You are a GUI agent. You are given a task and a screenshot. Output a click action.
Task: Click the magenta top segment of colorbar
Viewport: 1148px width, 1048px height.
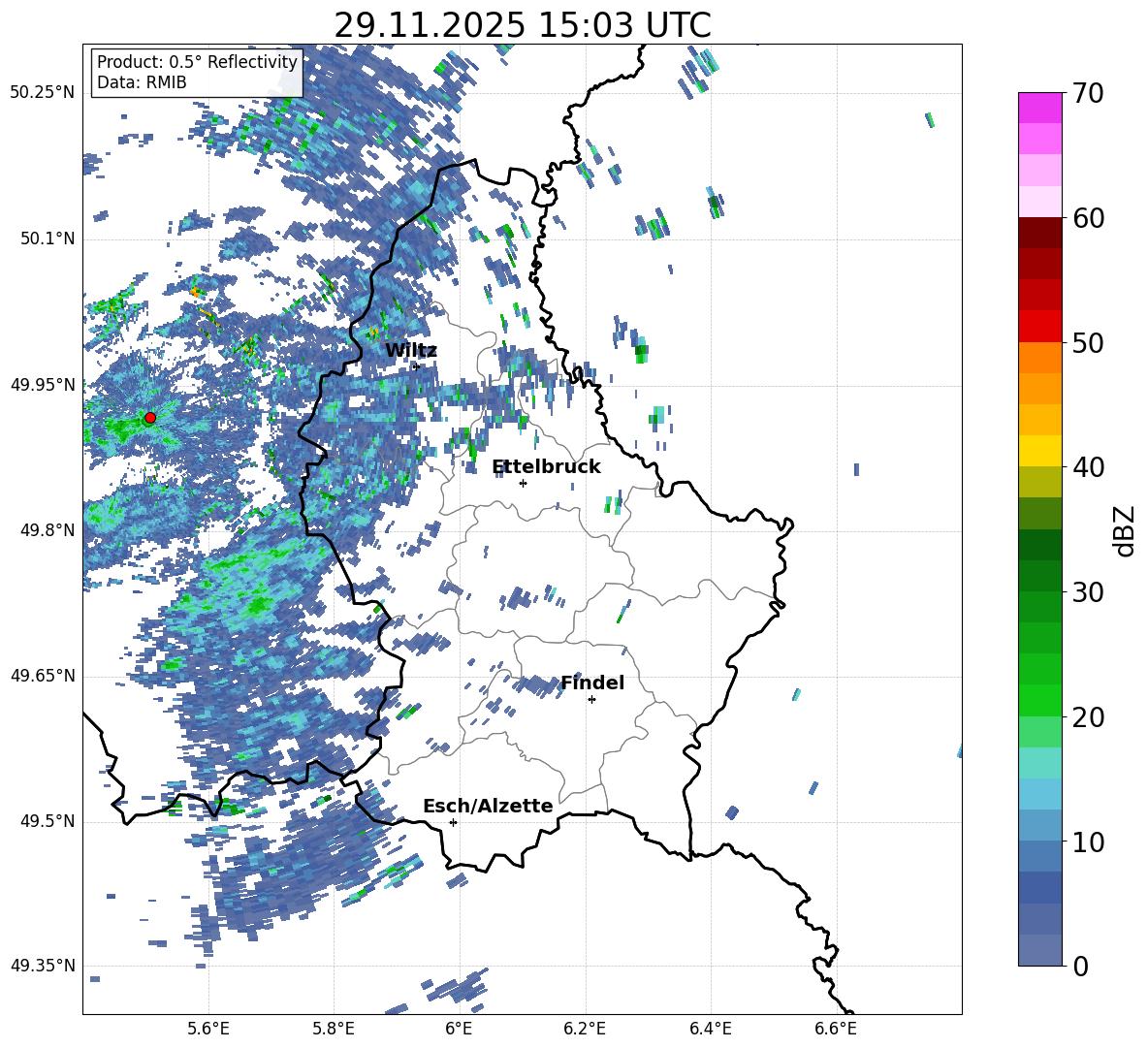[x=1039, y=108]
